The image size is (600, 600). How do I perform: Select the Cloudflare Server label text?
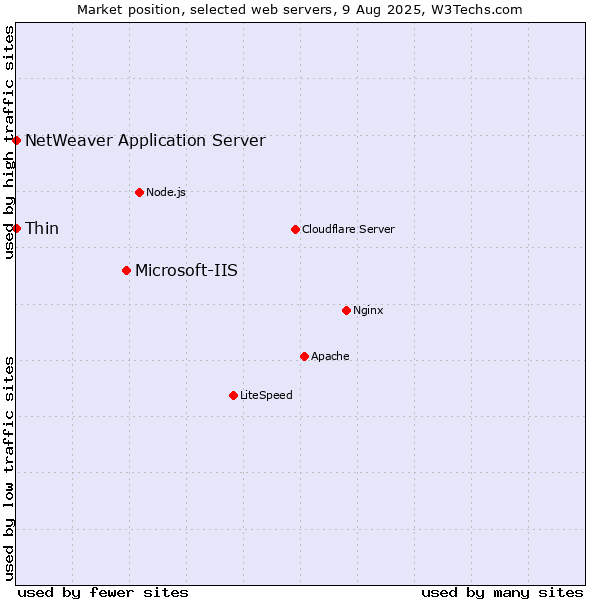(x=348, y=229)
